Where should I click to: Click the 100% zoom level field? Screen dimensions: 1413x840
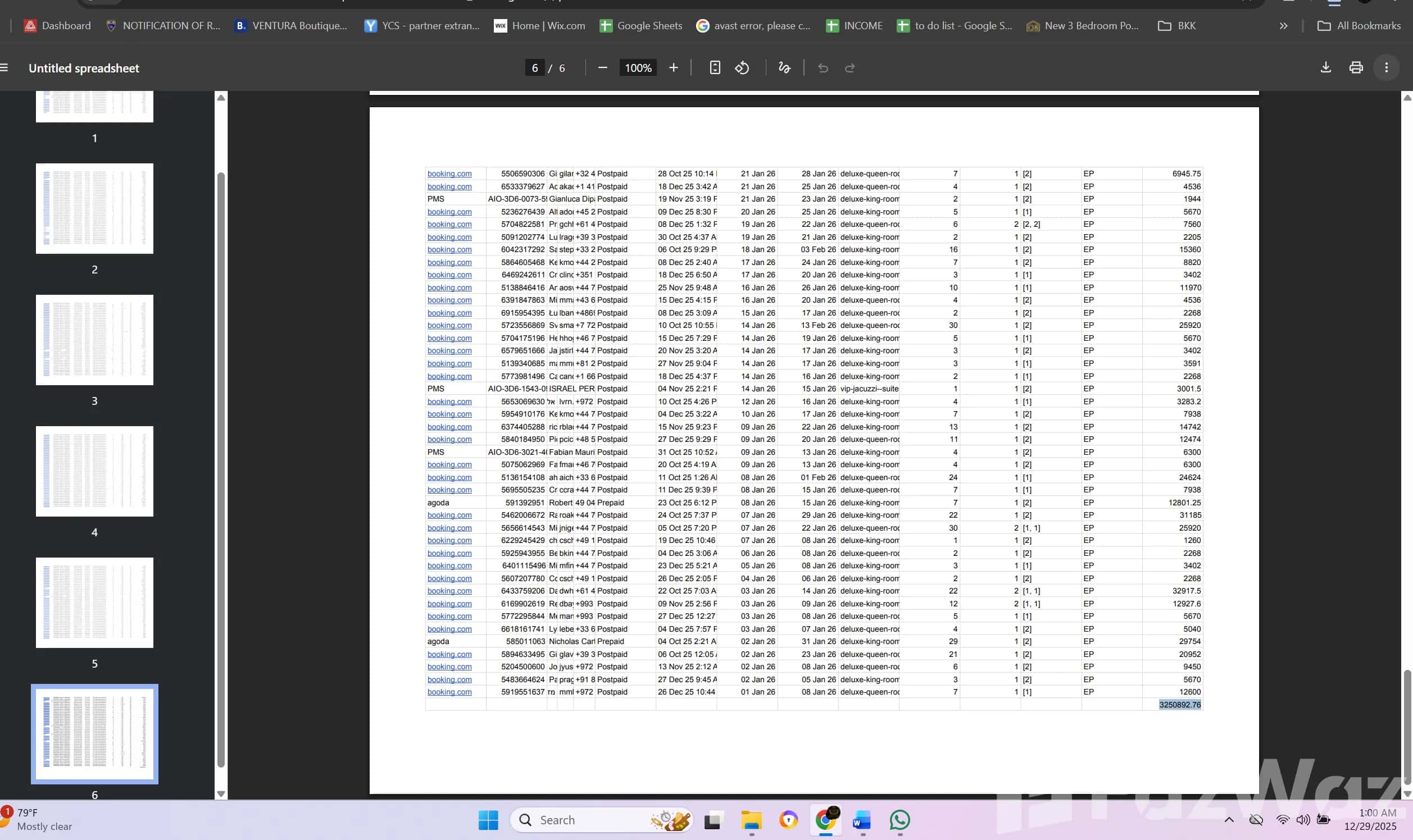638,68
